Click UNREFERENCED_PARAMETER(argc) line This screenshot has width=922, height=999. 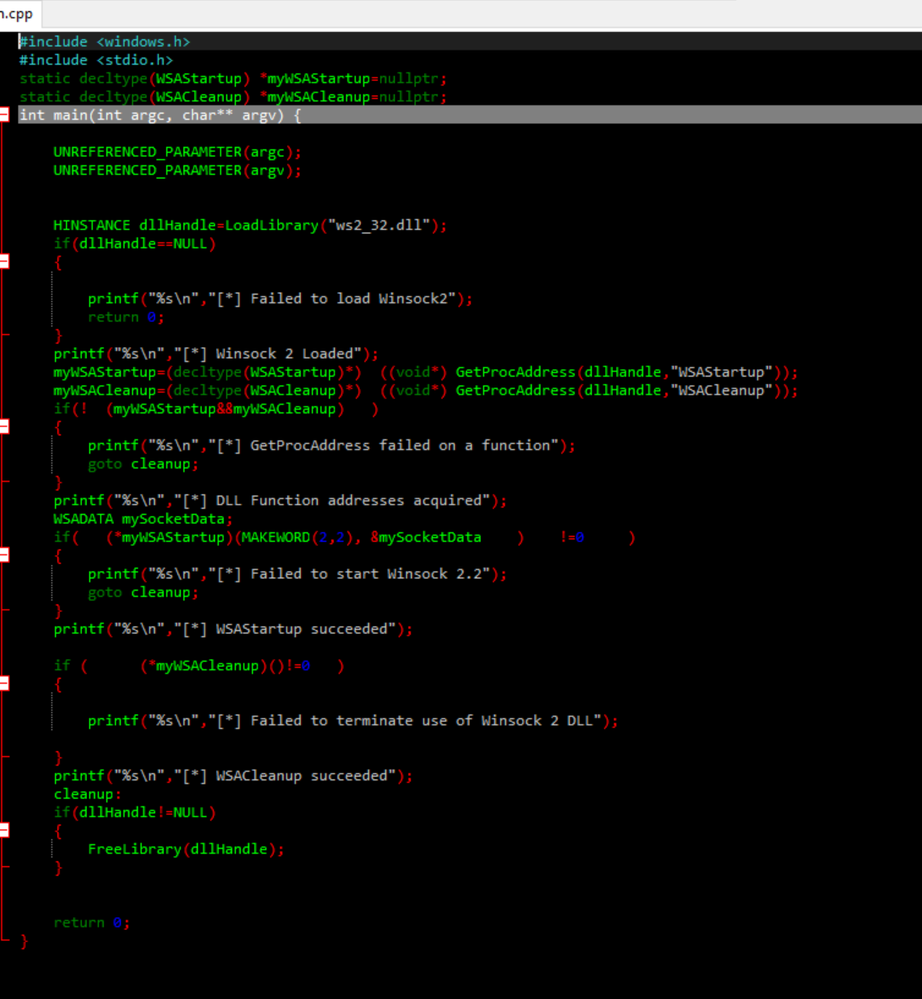pos(177,152)
